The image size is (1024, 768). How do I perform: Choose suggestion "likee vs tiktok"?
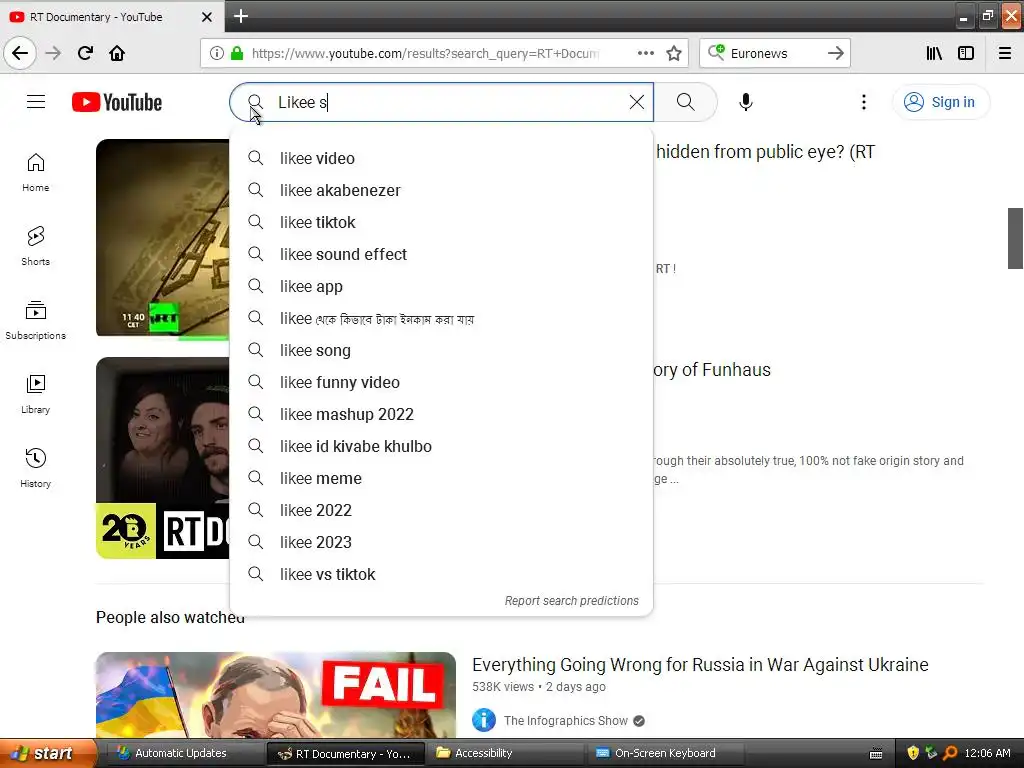click(441, 574)
